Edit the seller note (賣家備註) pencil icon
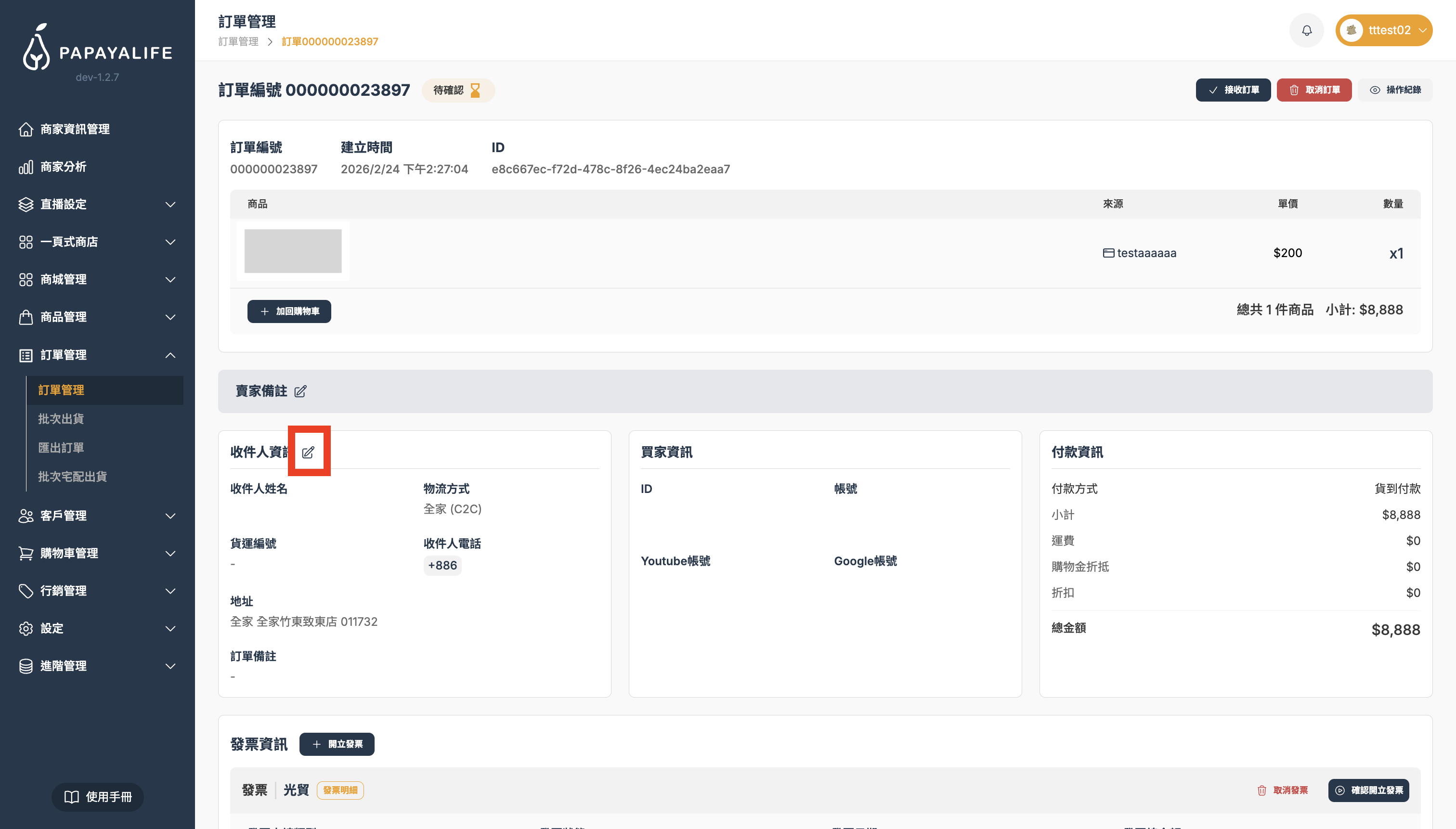 point(300,391)
